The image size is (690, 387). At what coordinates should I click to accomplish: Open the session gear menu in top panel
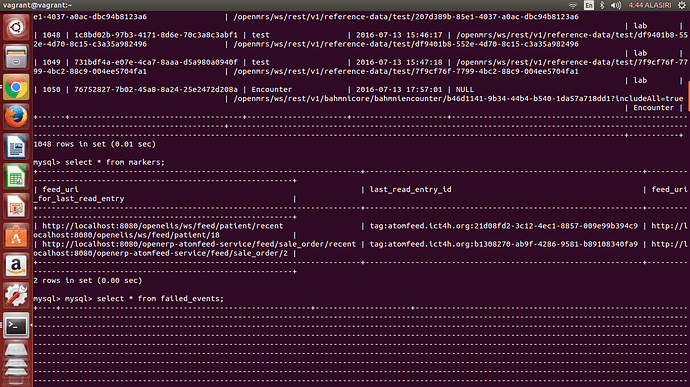682,5
